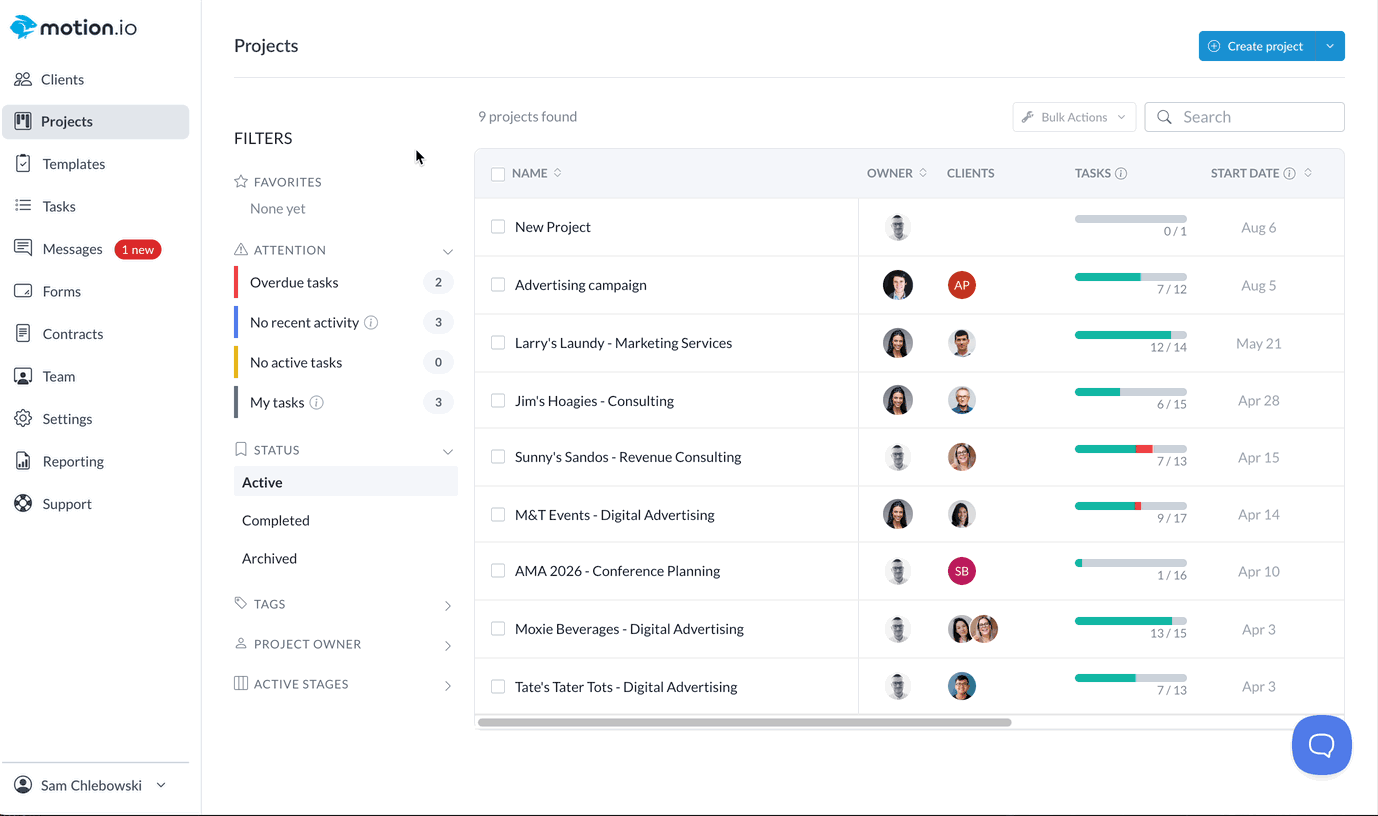The width and height of the screenshot is (1378, 816).
Task: Tick the checkbox for Advertising campaign
Action: 498,285
